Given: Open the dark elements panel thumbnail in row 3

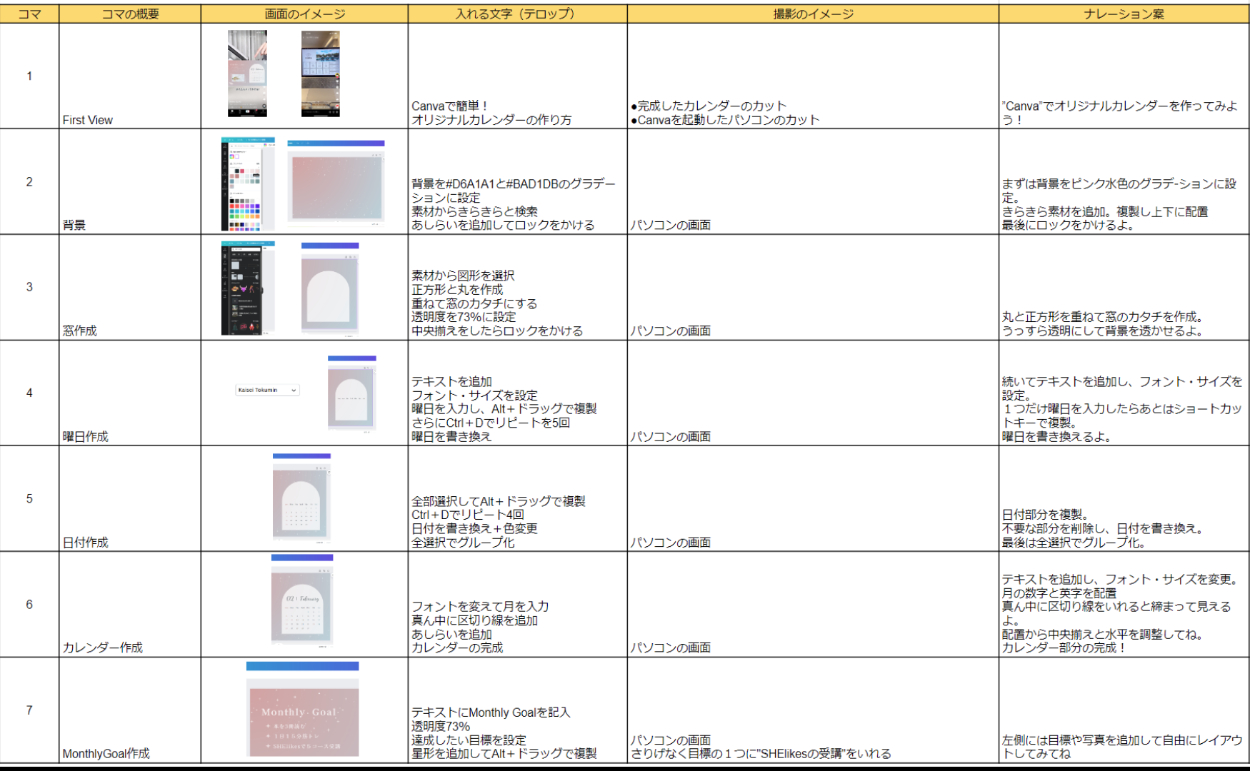Looking at the screenshot, I should tap(248, 288).
